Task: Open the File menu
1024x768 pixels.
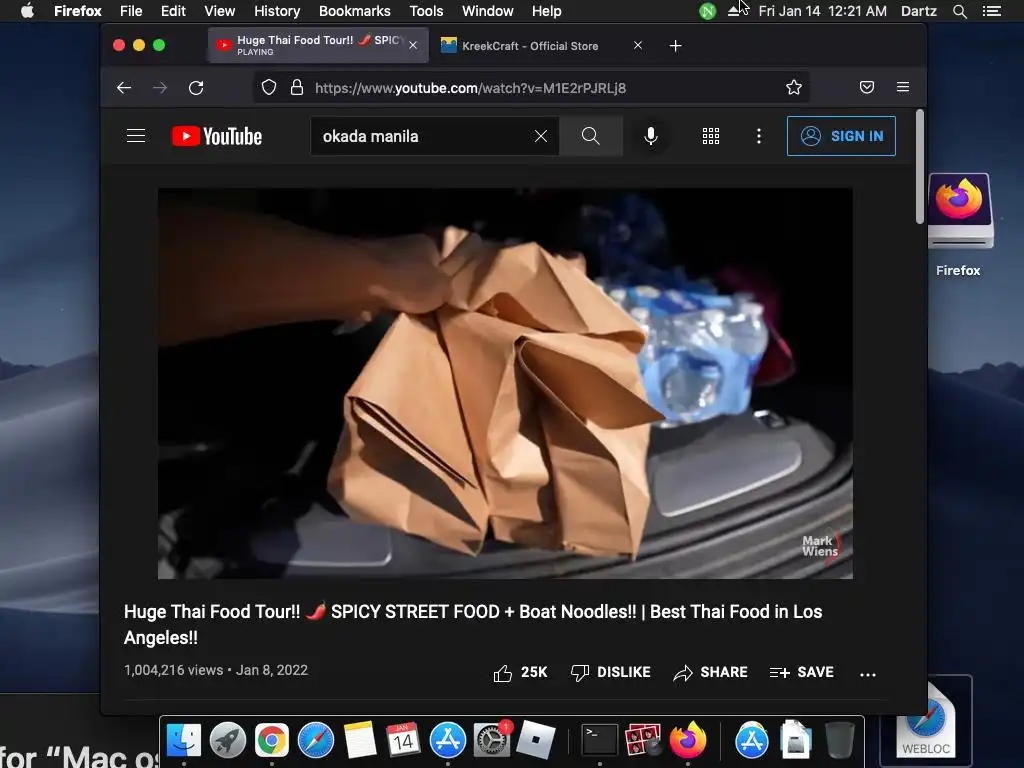Action: click(x=131, y=11)
